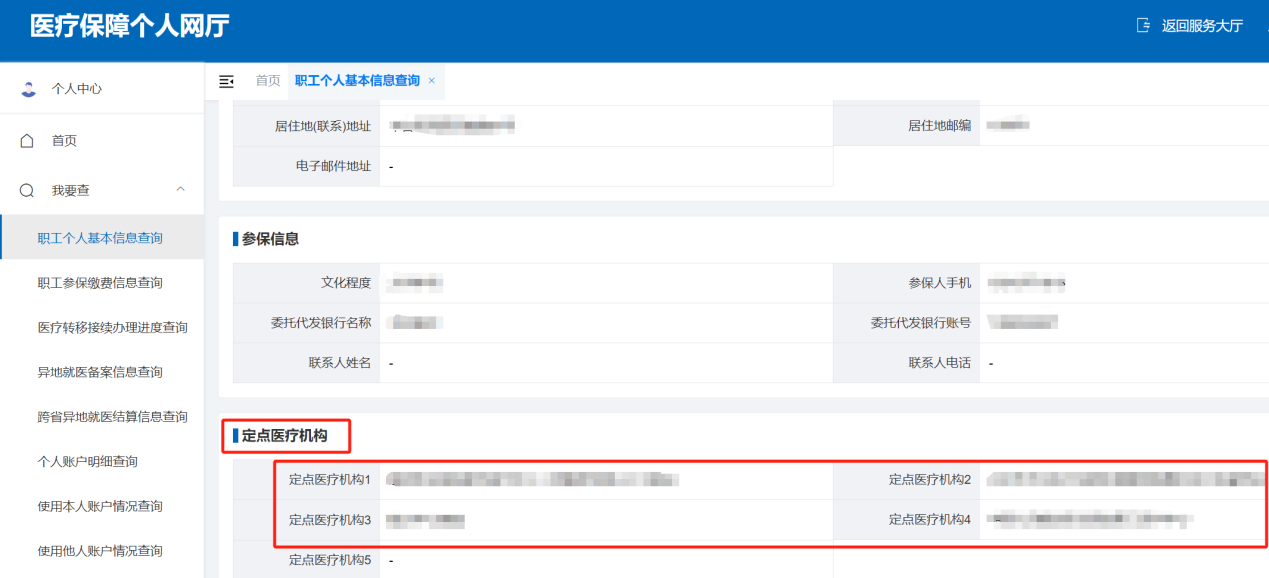Click the 定点医疗机构2 label
1269x578 pixels.
click(930, 480)
